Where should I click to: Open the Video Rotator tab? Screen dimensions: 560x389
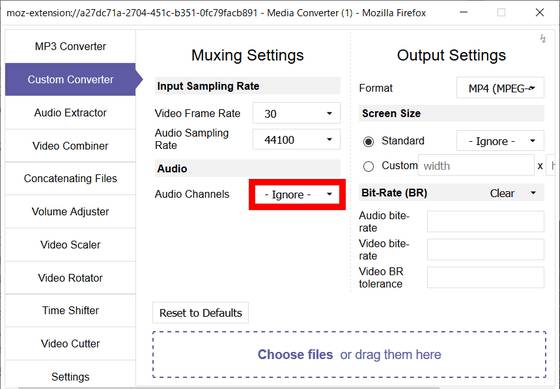[70, 278]
